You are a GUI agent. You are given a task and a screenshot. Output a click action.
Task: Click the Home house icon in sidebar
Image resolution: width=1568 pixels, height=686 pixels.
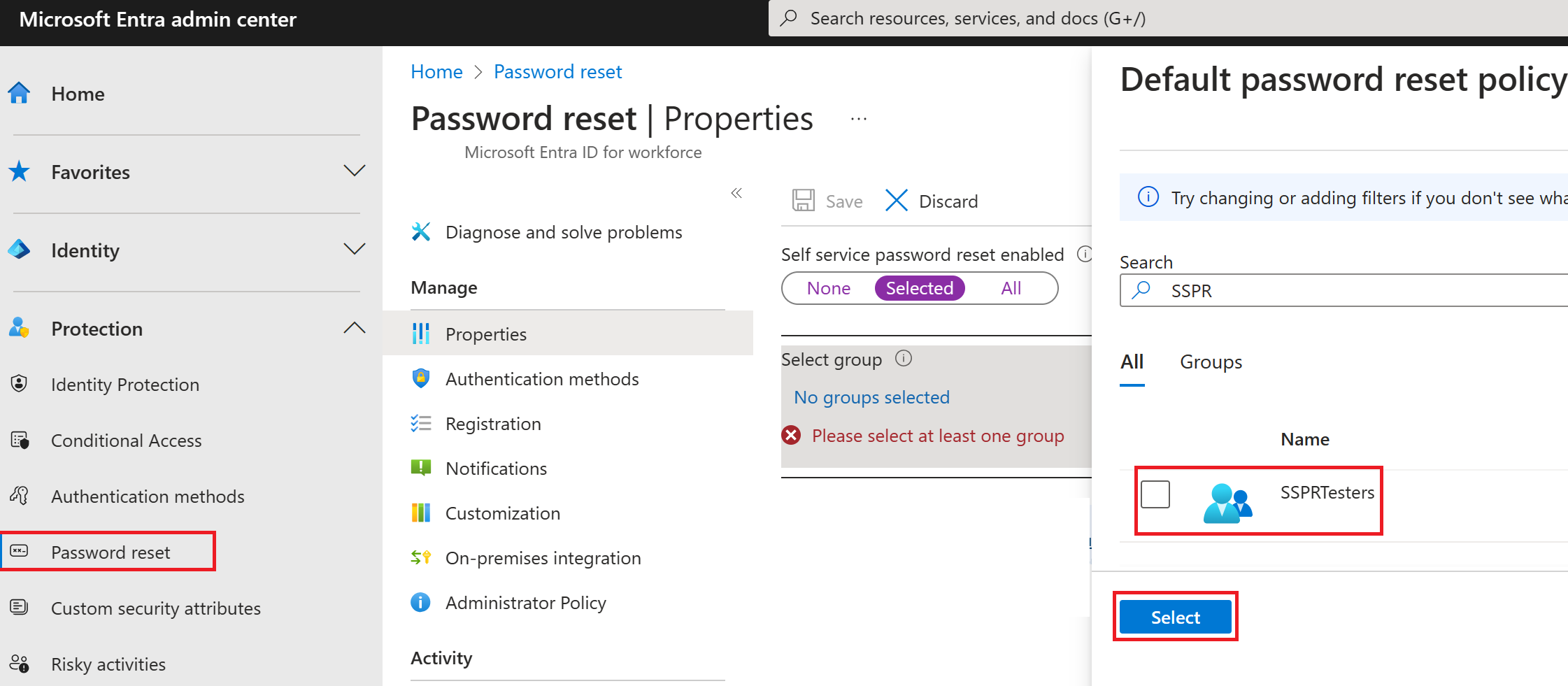point(20,93)
